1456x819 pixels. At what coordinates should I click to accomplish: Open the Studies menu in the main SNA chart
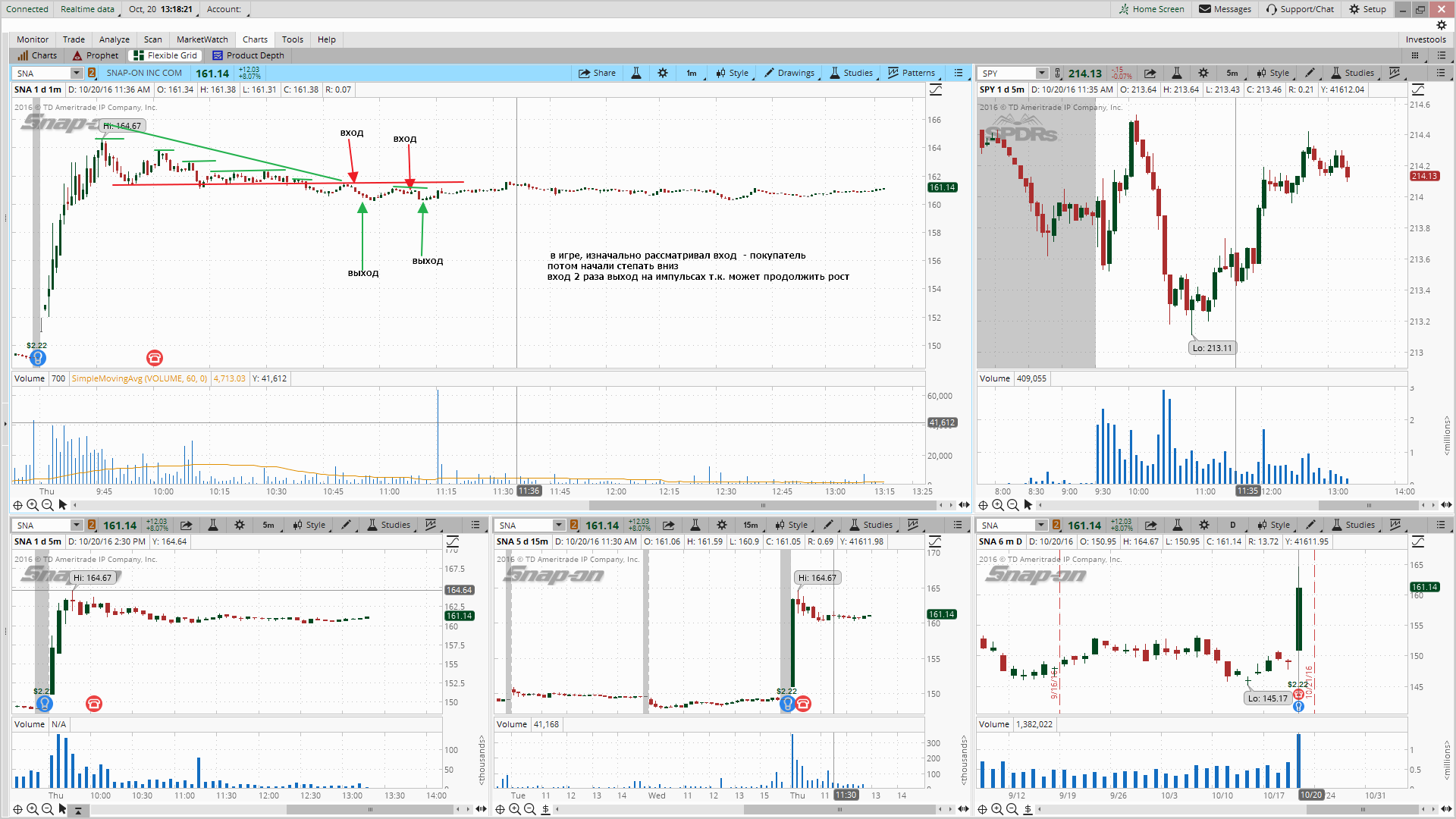click(x=851, y=73)
